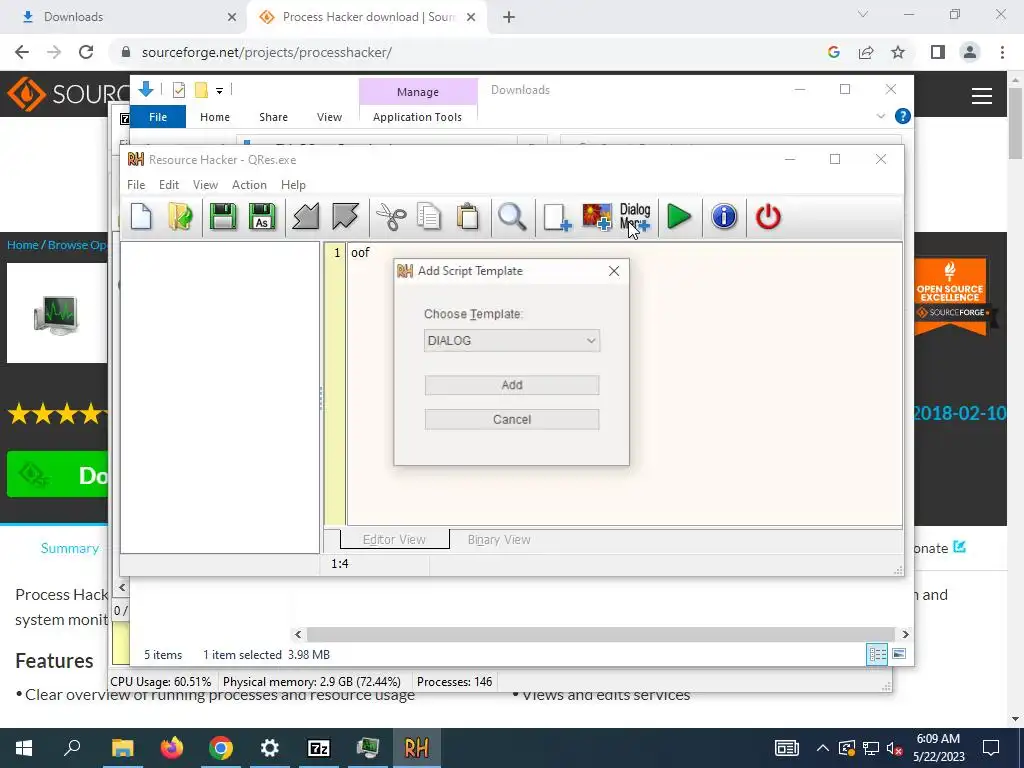This screenshot has height=768, width=1024.
Task: Switch to Downloads browser tab
Action: [x=123, y=17]
